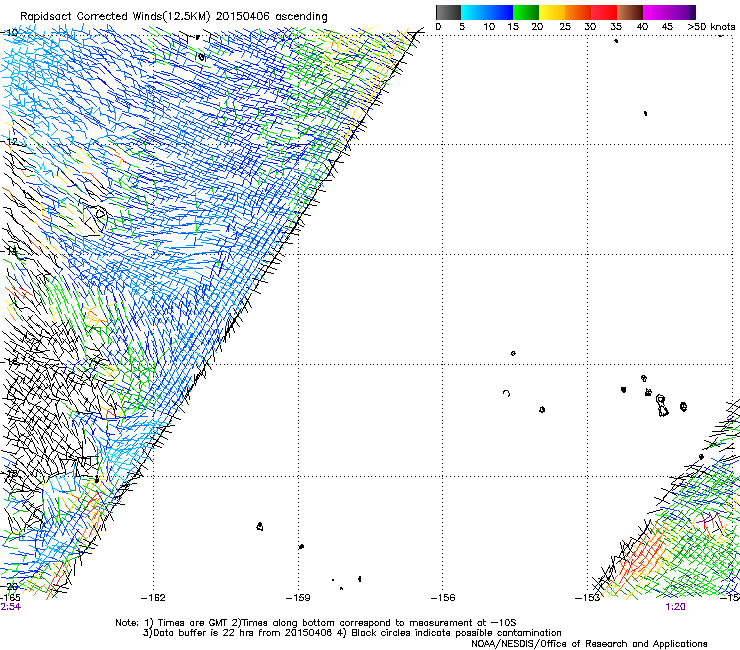Click the green 15-20 knots legend color
This screenshot has height=650, width=740.
point(526,12)
